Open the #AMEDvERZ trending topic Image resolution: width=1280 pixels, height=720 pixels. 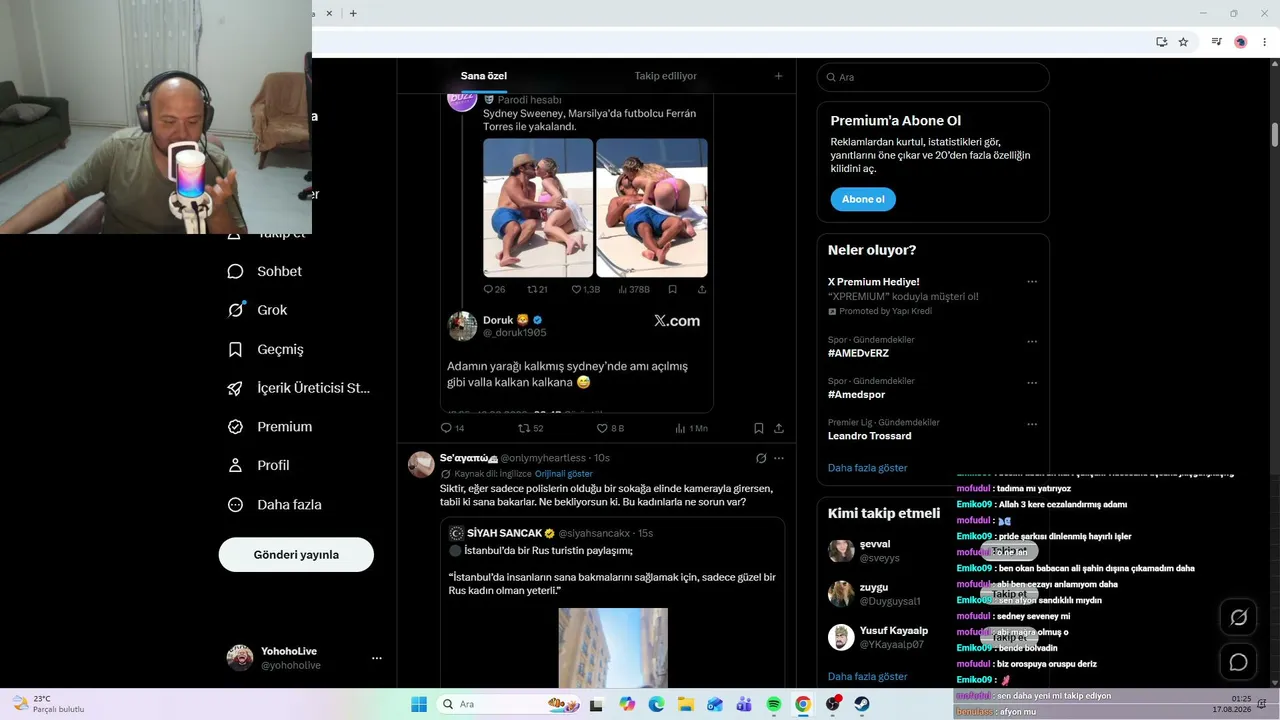858,353
